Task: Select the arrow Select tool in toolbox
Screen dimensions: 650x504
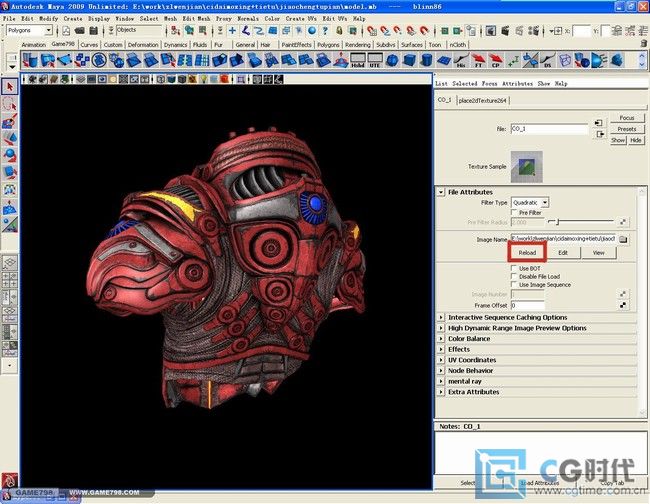Action: click(x=10, y=87)
